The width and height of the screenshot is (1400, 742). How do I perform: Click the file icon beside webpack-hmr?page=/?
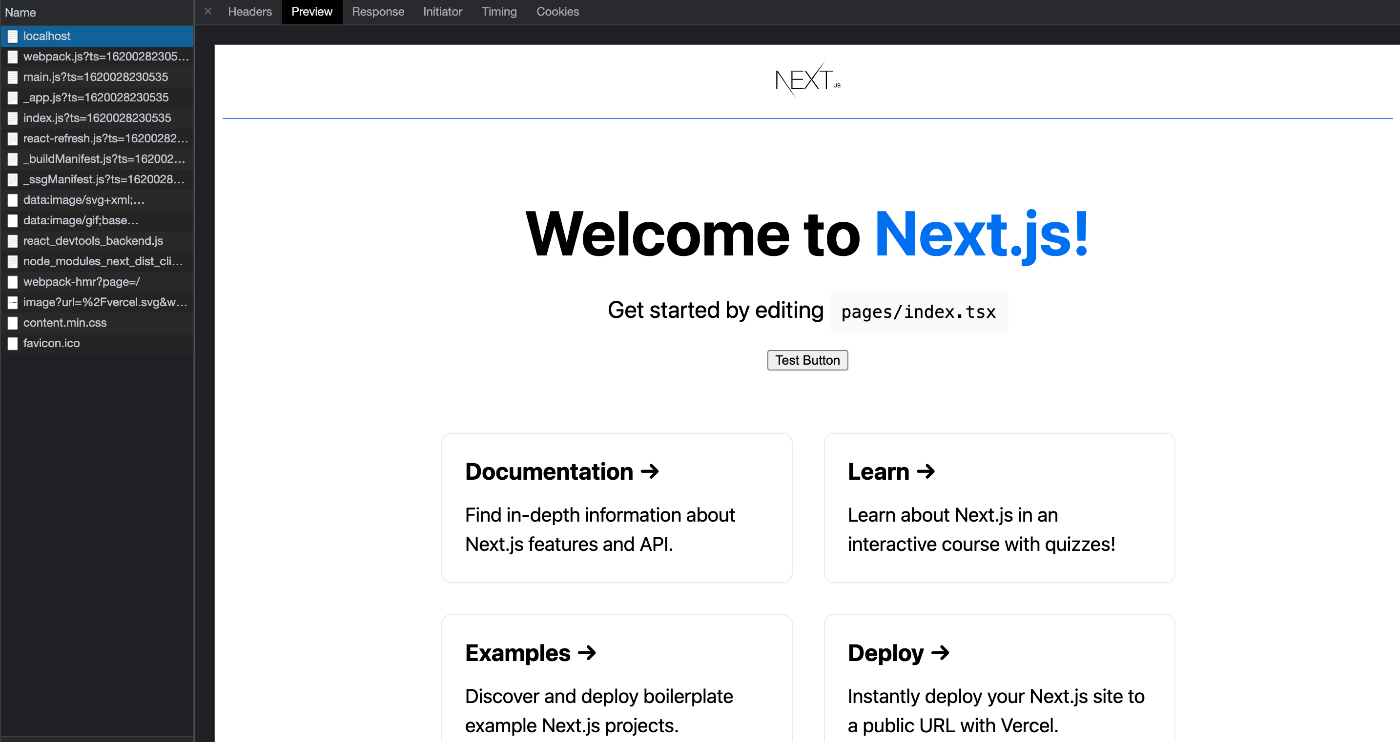[13, 282]
